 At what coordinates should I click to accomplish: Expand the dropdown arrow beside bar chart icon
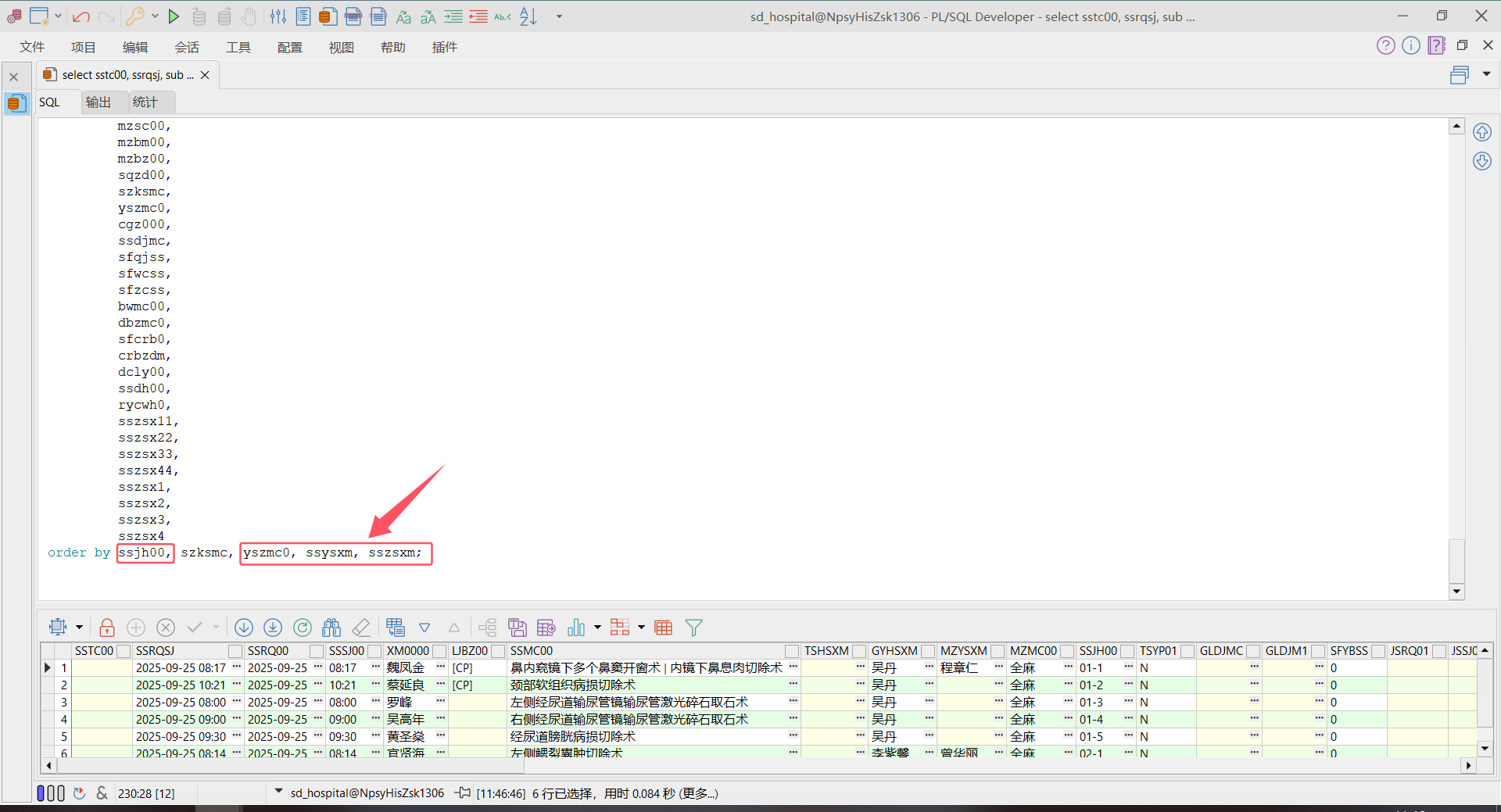point(597,628)
